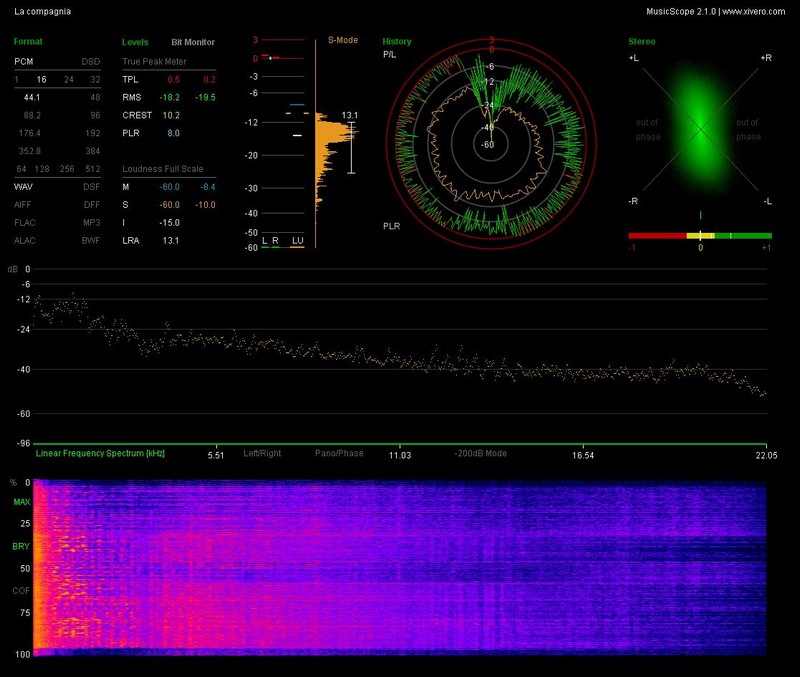Click the 352.8 sample rate
The width and height of the screenshot is (800, 677).
30,151
